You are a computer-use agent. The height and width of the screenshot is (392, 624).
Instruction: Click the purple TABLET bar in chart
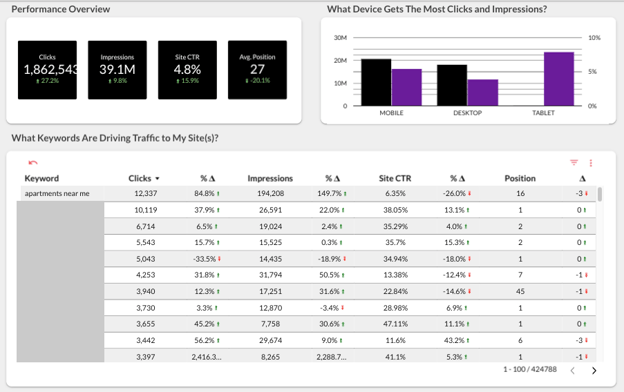[x=559, y=79]
